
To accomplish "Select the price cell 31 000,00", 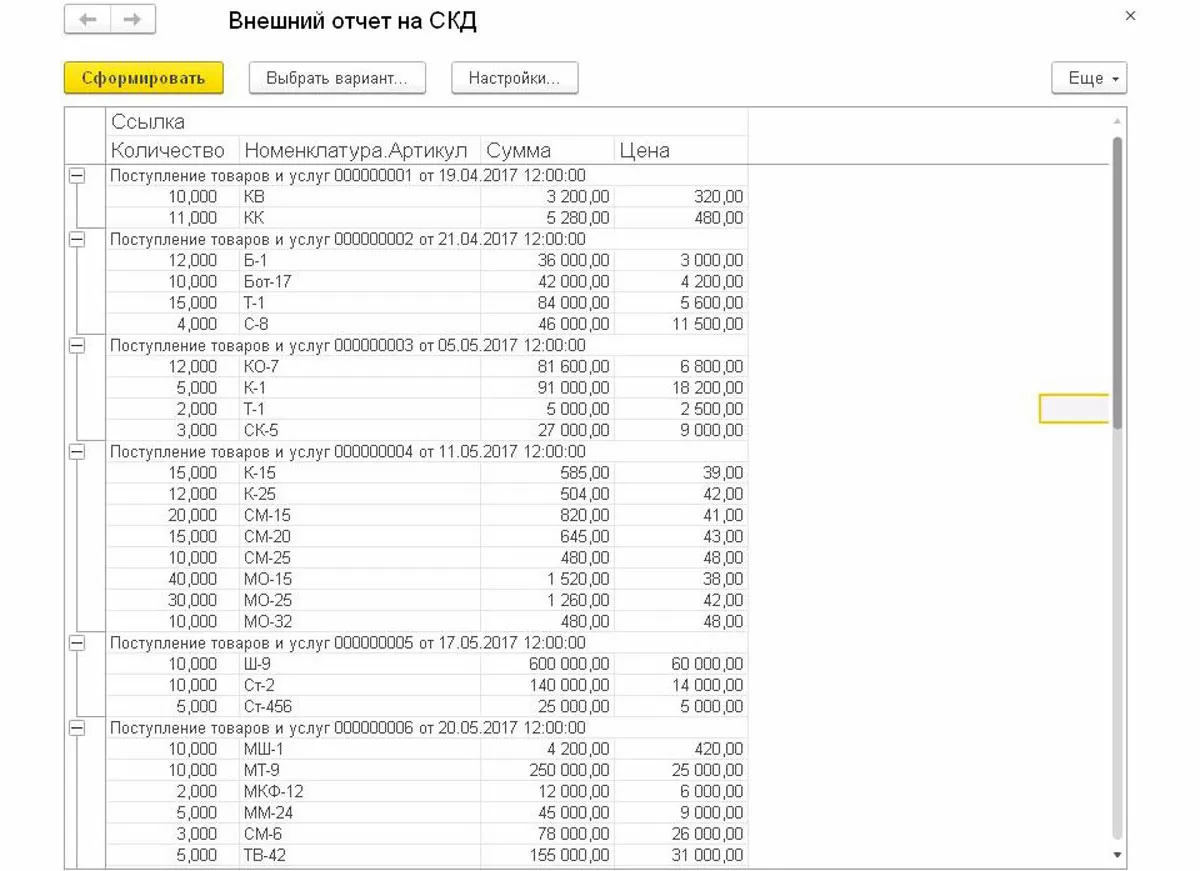I will coord(681,855).
